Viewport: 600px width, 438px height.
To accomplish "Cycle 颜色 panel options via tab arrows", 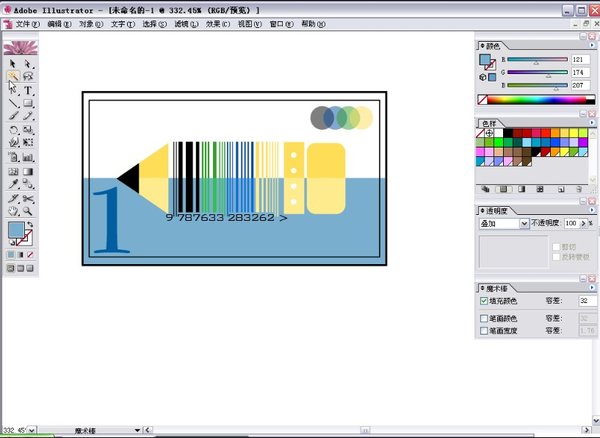I will [483, 46].
